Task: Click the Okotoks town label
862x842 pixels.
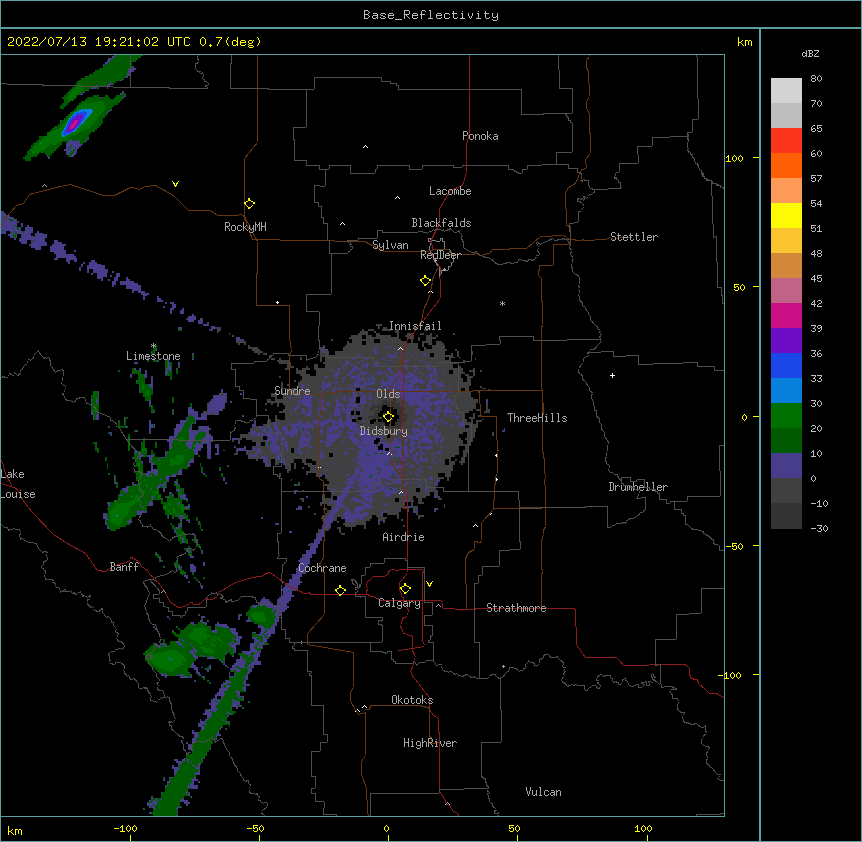Action: [412, 700]
